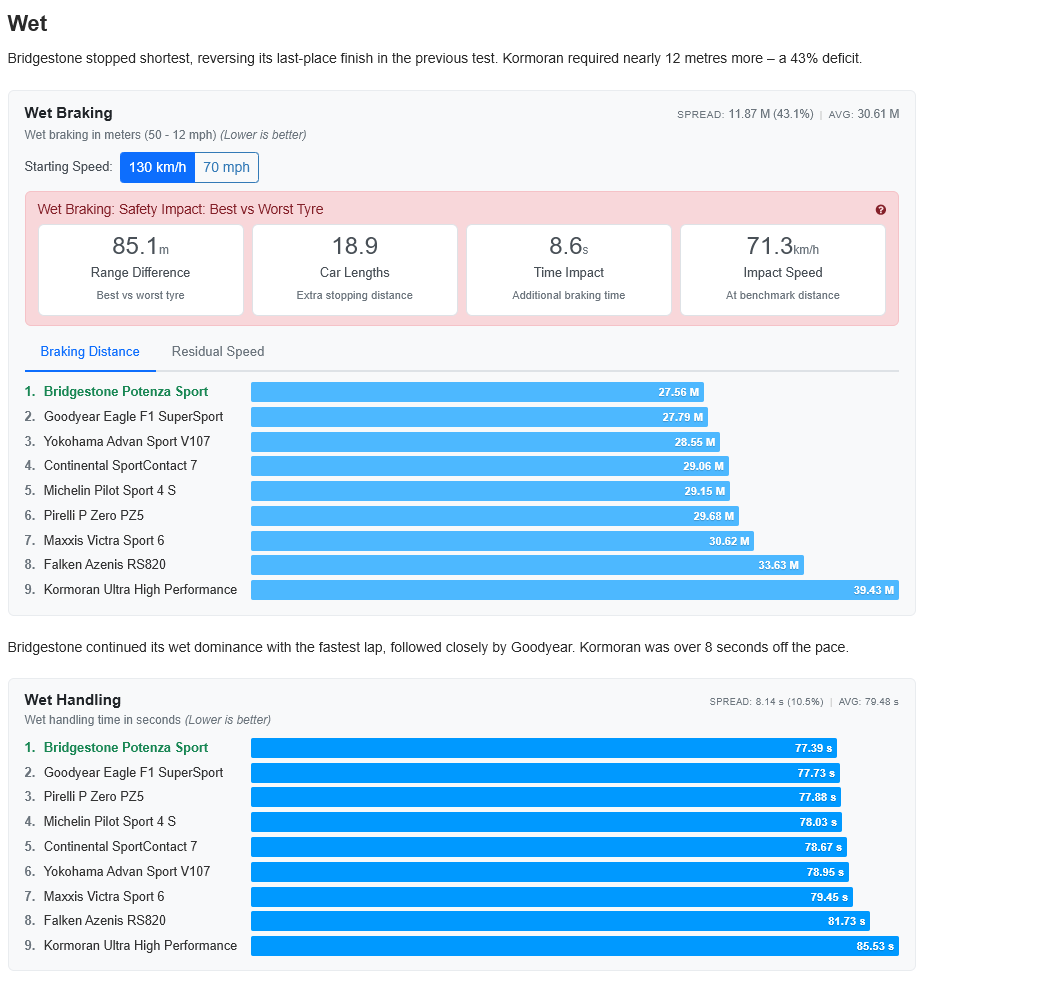Click the 78.03 s handling bar
Viewport: 1040px width, 987px height.
coord(547,822)
